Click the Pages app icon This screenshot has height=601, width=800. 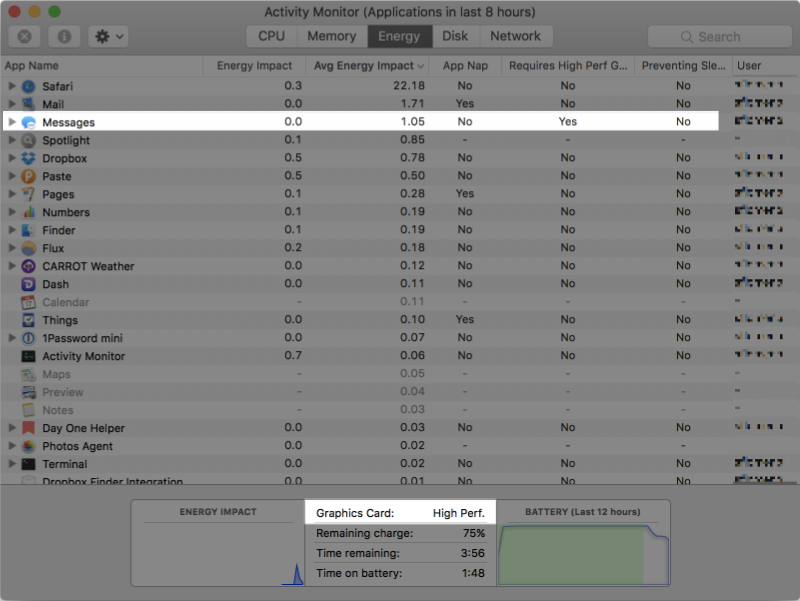[29, 194]
